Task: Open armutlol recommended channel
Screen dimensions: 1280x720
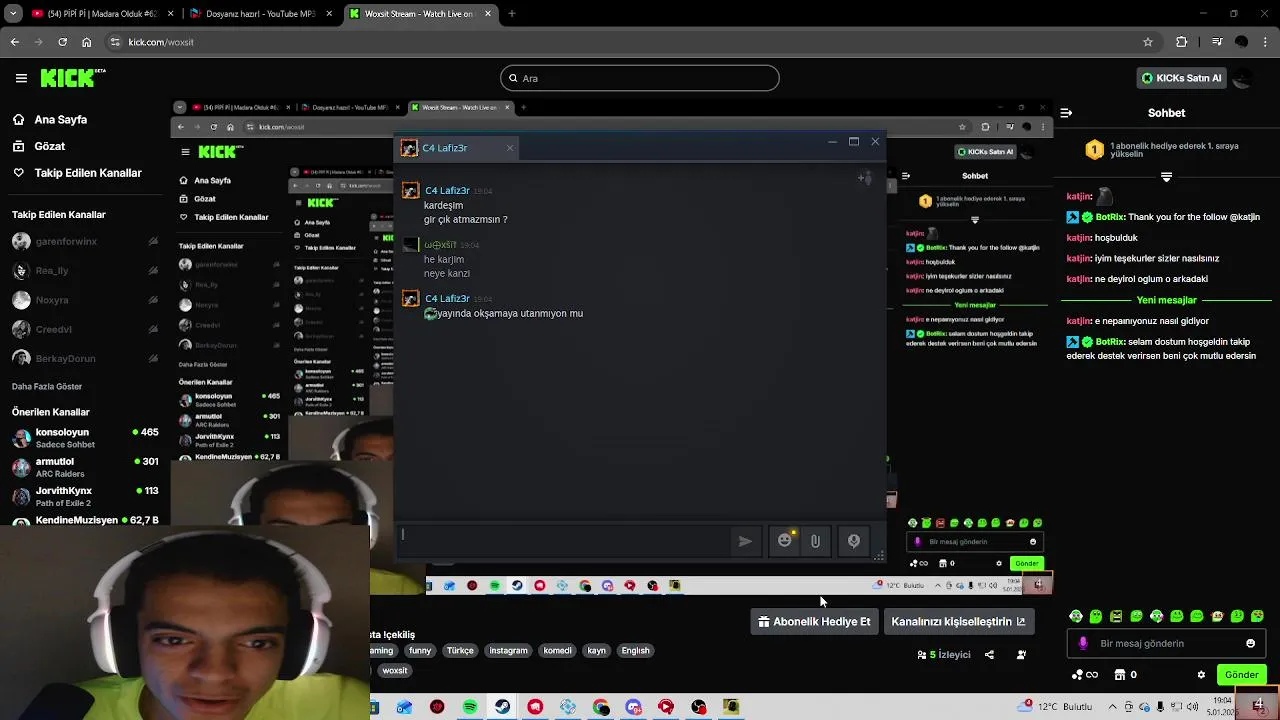Action: click(x=85, y=467)
